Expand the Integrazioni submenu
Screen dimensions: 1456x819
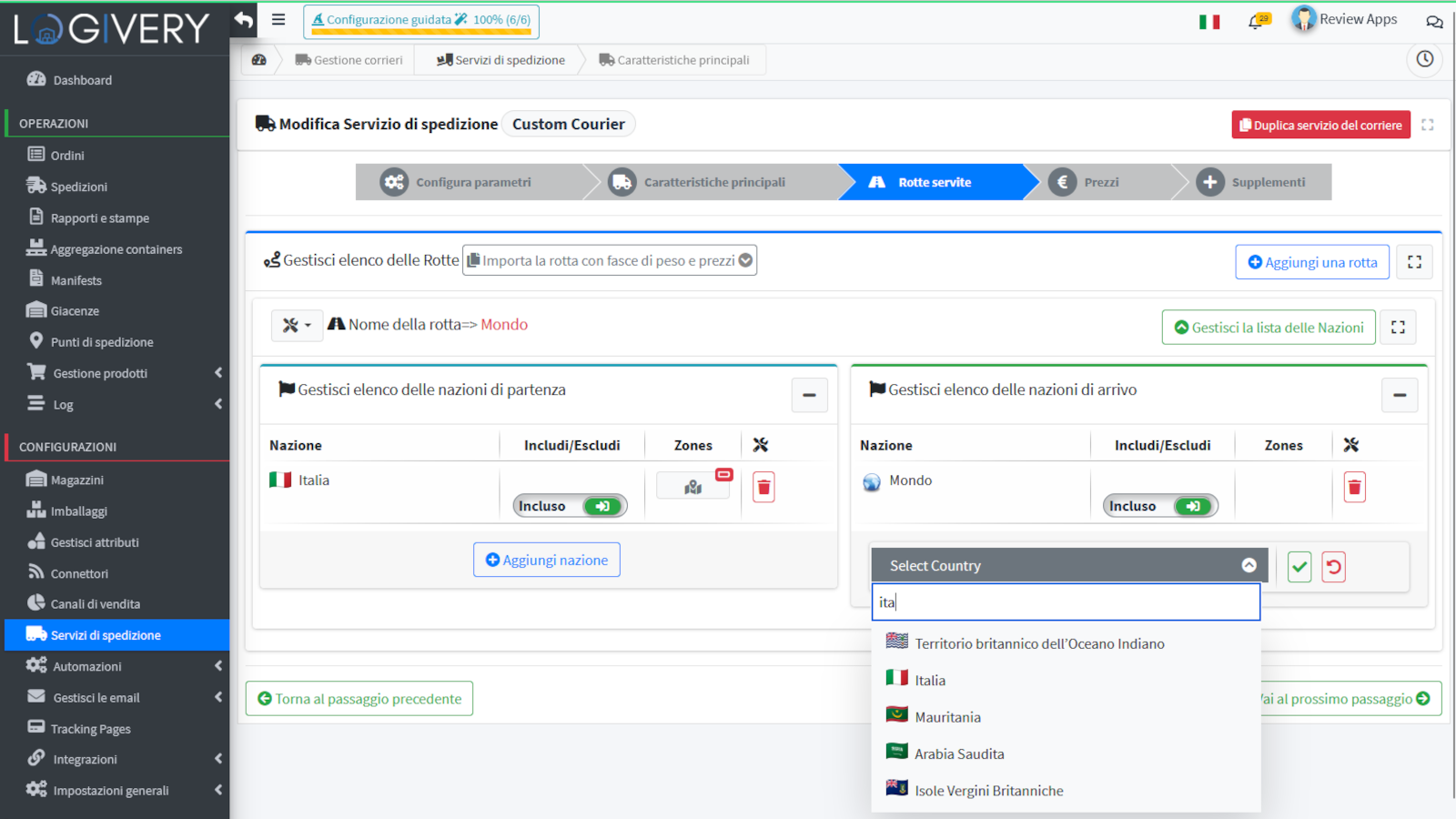(218, 759)
